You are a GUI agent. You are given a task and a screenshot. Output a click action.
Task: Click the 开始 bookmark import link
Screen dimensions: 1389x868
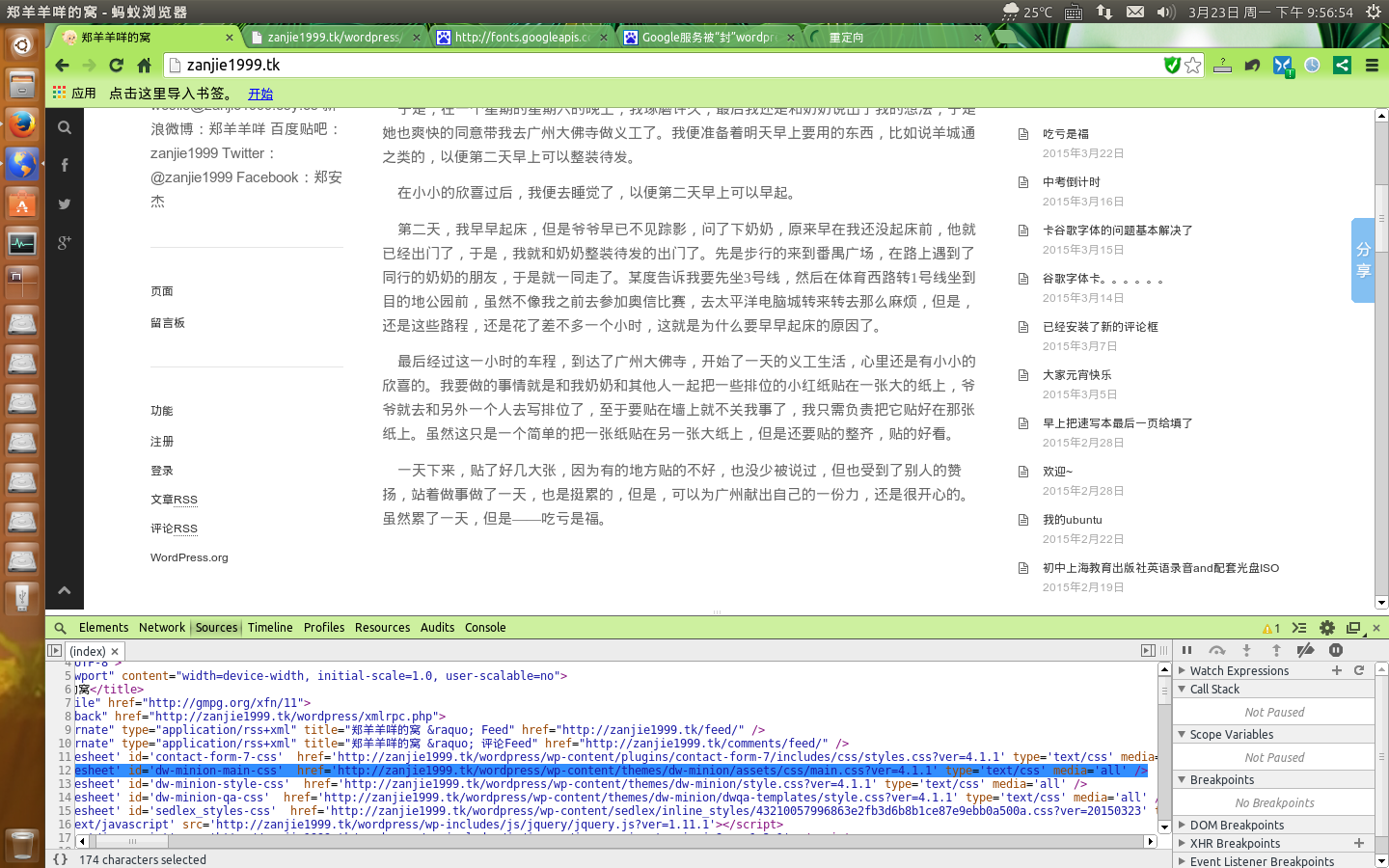click(x=260, y=94)
